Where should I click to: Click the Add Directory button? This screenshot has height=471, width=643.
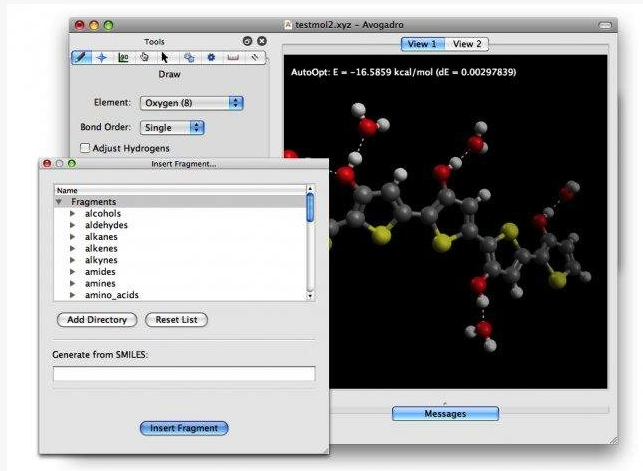tap(97, 320)
